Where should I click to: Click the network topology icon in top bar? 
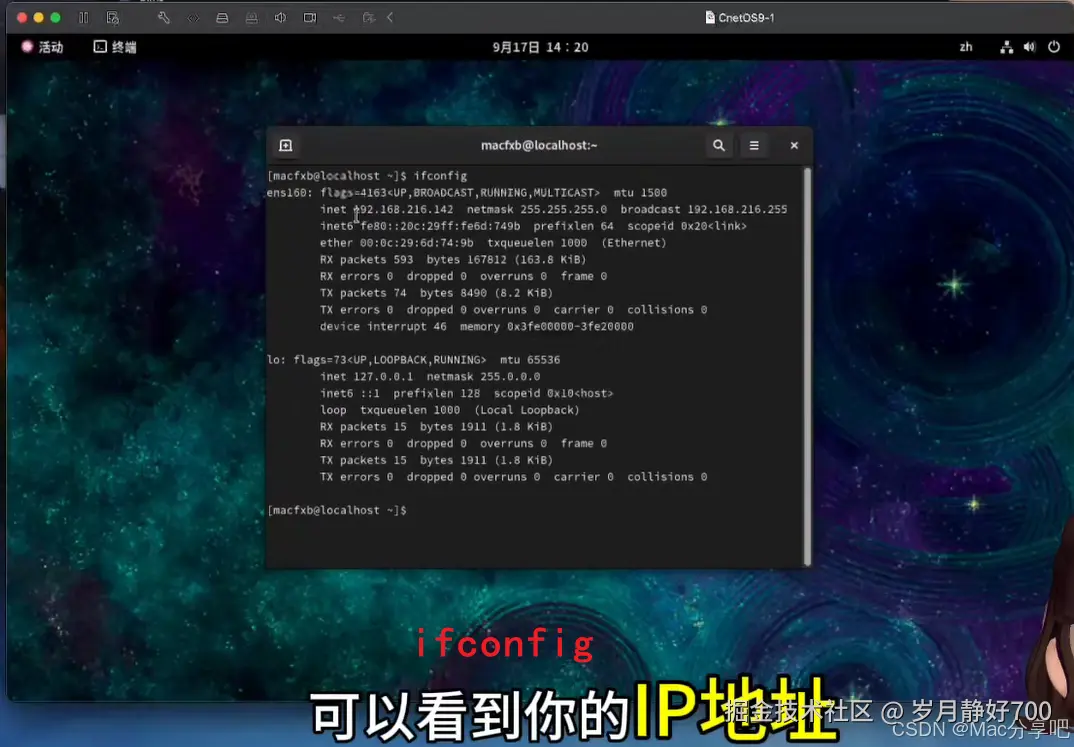click(x=1007, y=46)
